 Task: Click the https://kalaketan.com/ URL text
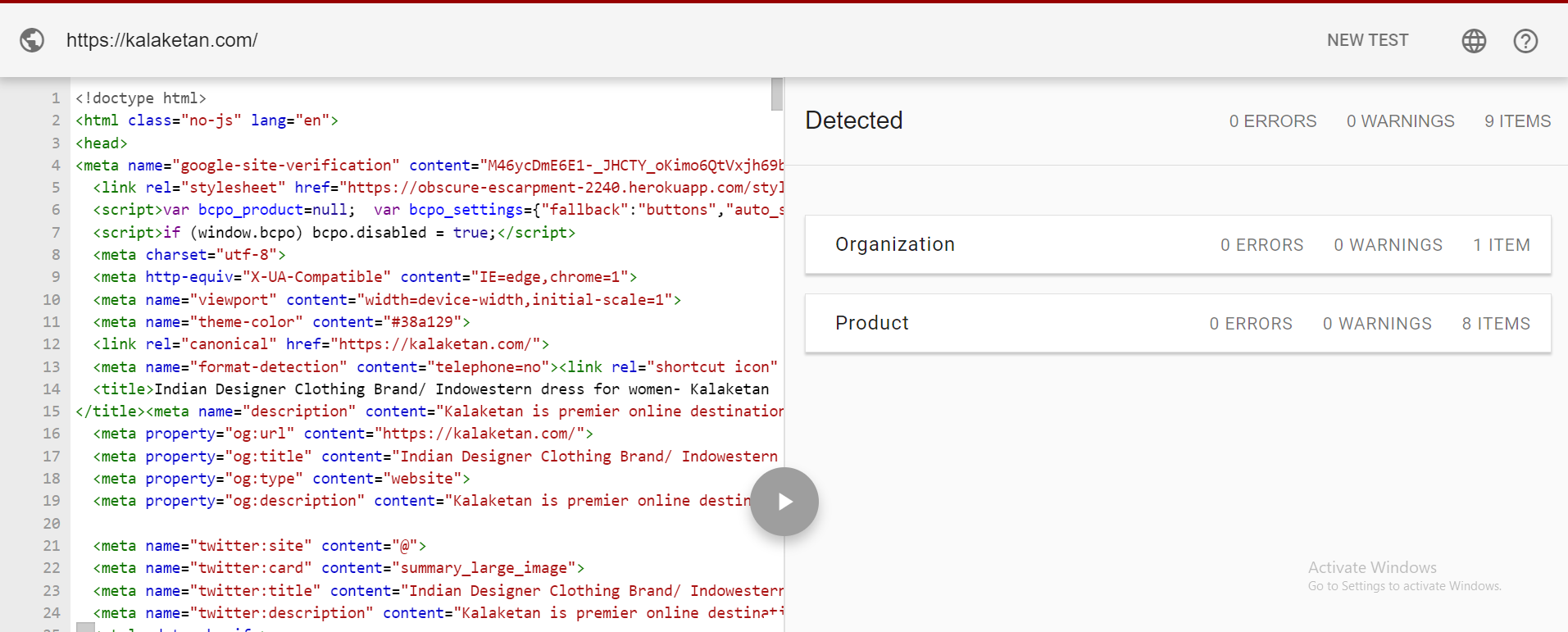(x=162, y=40)
